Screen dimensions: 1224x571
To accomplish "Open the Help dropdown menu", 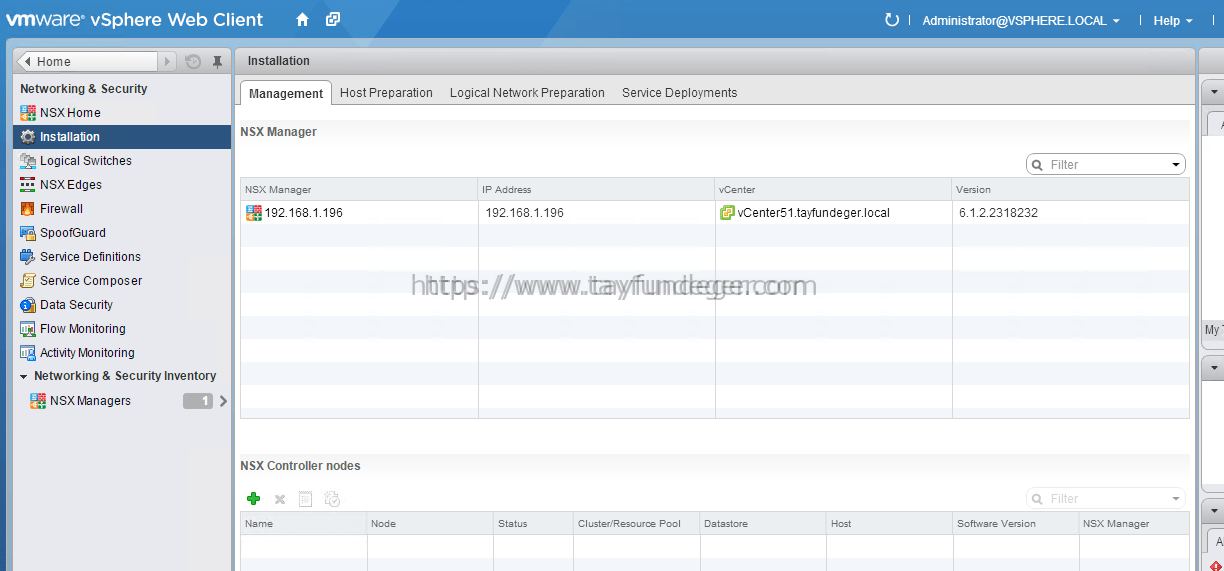I will pyautogui.click(x=1173, y=20).
